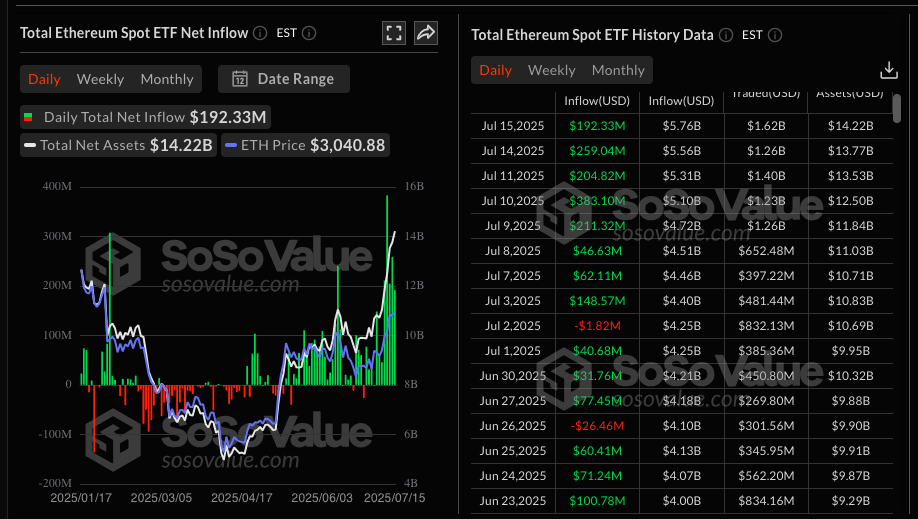The height and width of the screenshot is (519, 918).
Task: Click EST timezone label in history panel
Action: pyautogui.click(x=752, y=35)
